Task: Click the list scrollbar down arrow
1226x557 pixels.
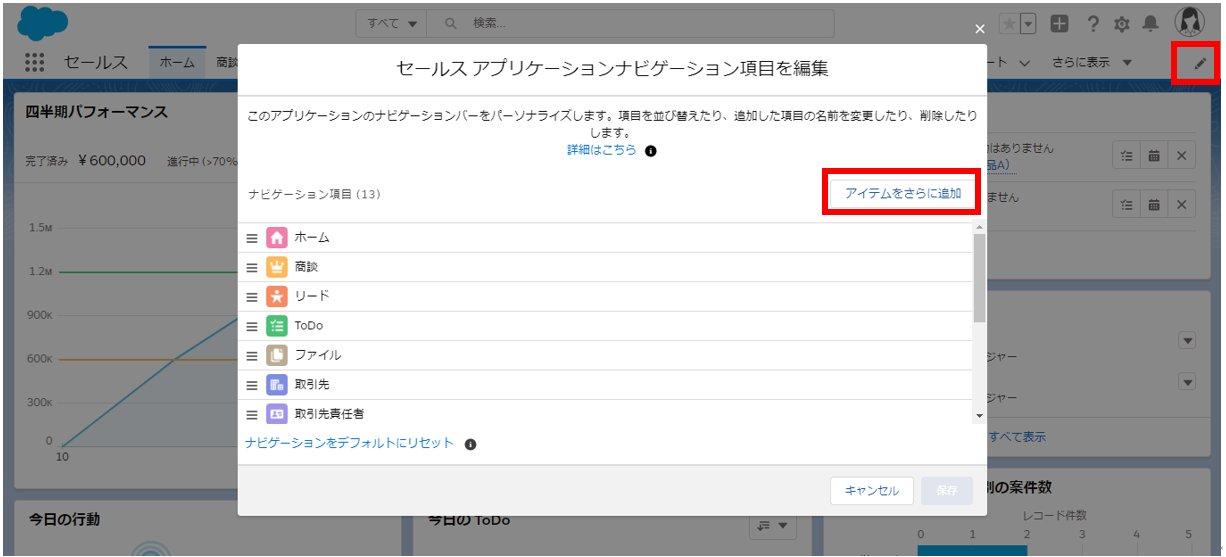Action: click(x=979, y=415)
